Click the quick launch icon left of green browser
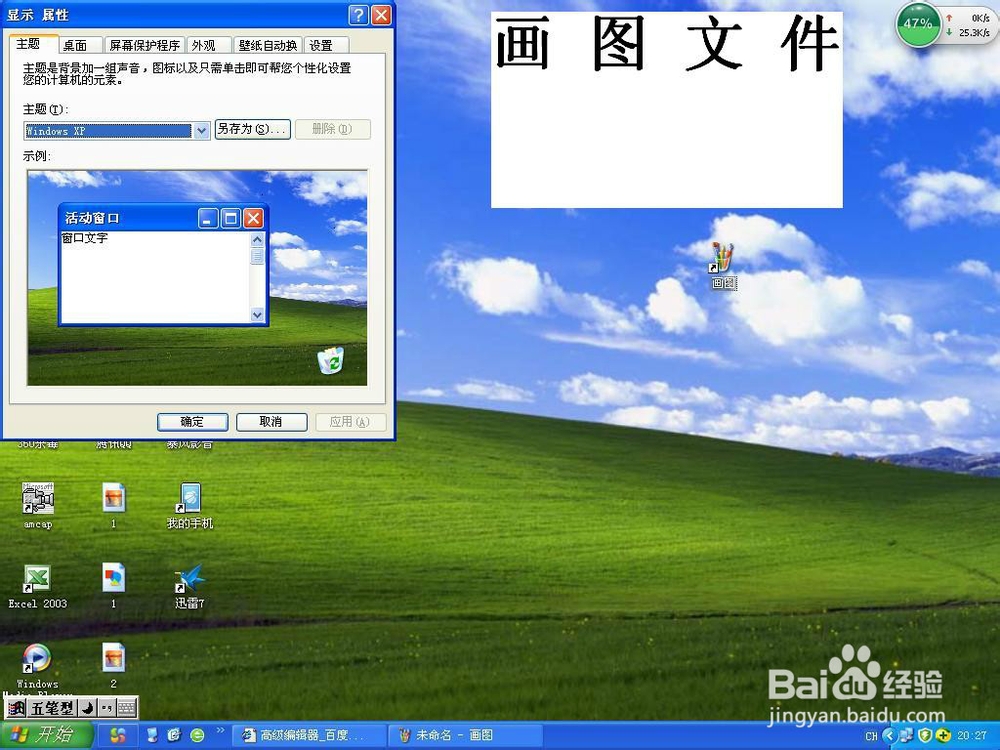 [175, 735]
